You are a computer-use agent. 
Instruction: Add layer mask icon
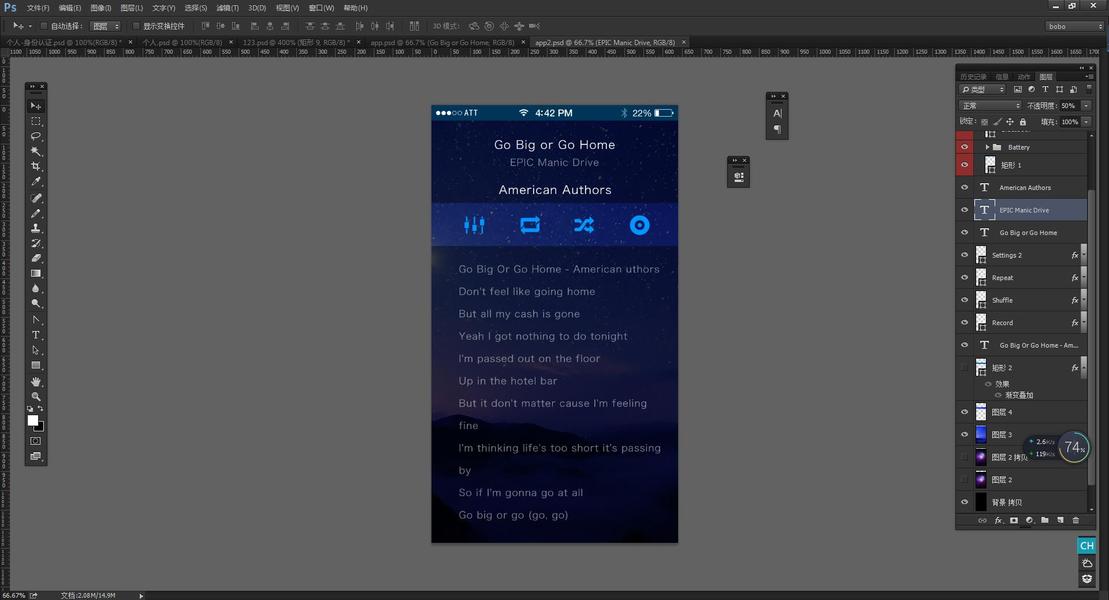(x=1014, y=520)
